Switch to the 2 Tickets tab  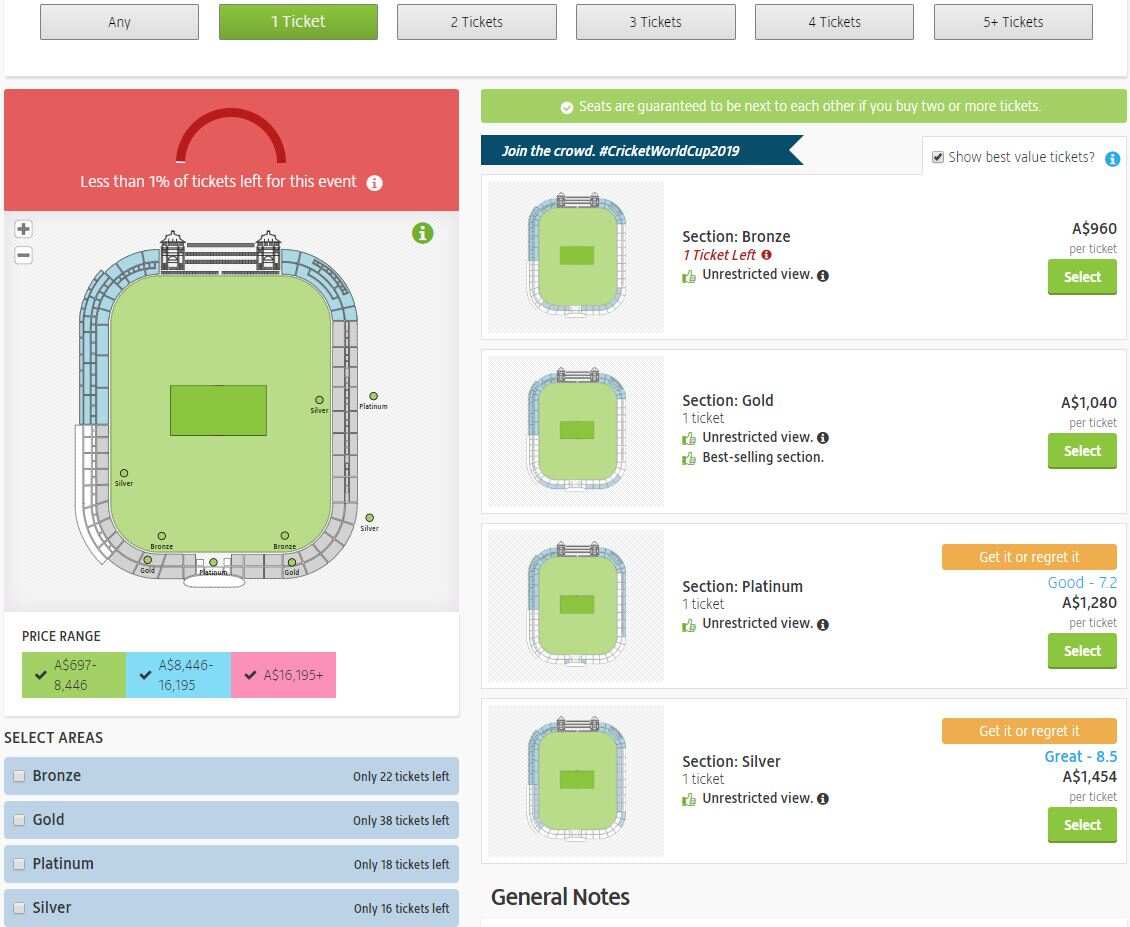tap(476, 22)
